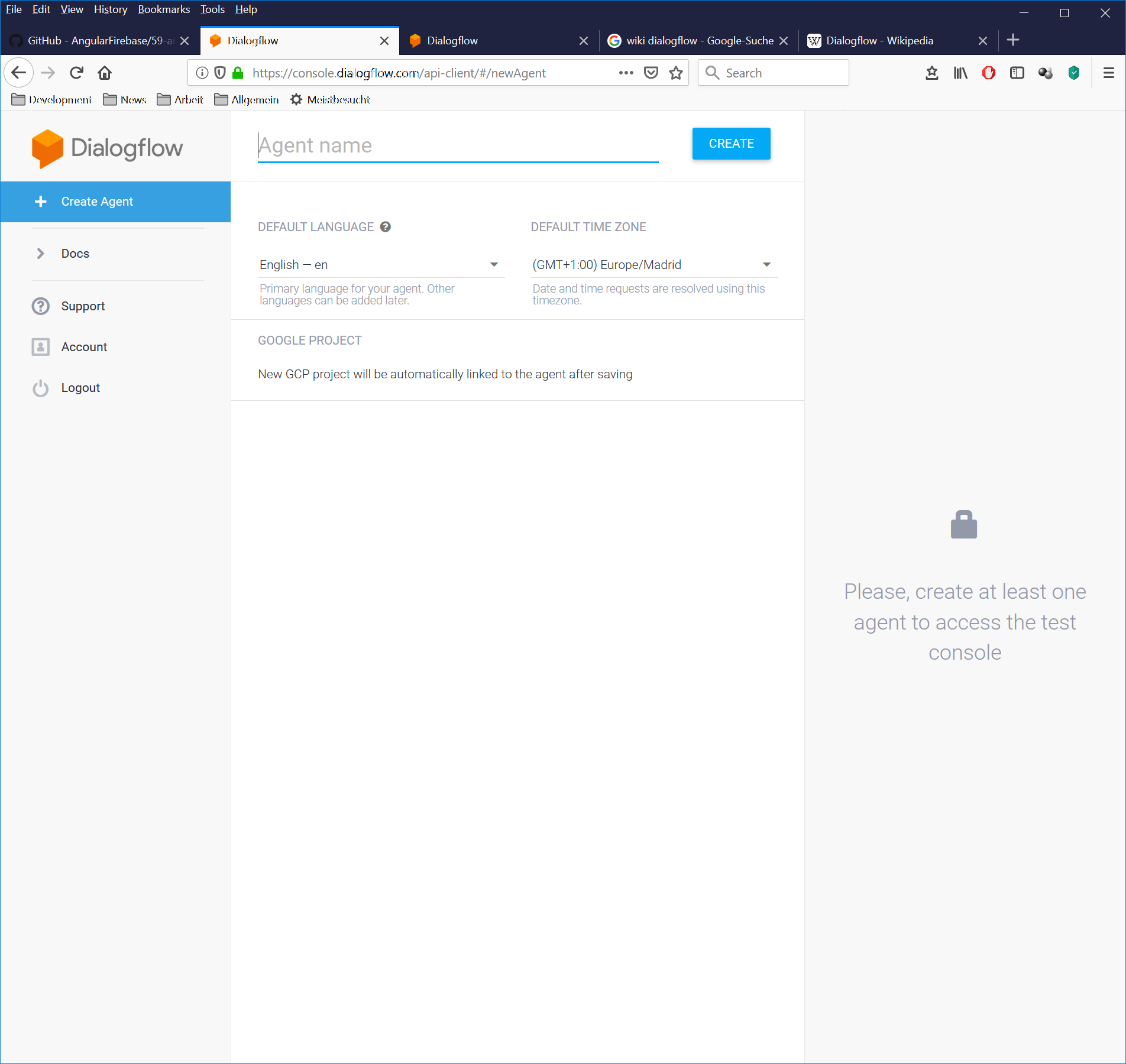Open the Allgemein bookmarks folder
The width and height of the screenshot is (1126, 1064).
pos(247,99)
